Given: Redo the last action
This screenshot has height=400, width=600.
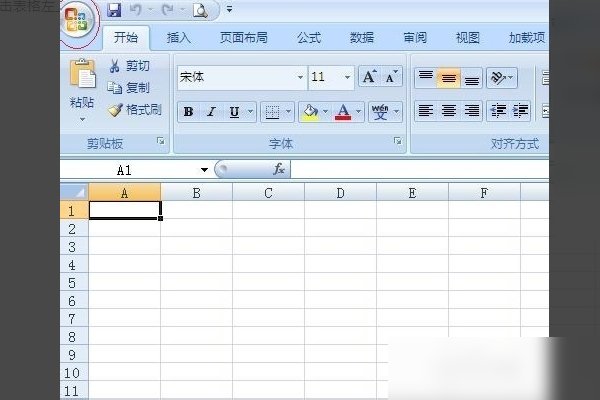Looking at the screenshot, I should pos(168,10).
